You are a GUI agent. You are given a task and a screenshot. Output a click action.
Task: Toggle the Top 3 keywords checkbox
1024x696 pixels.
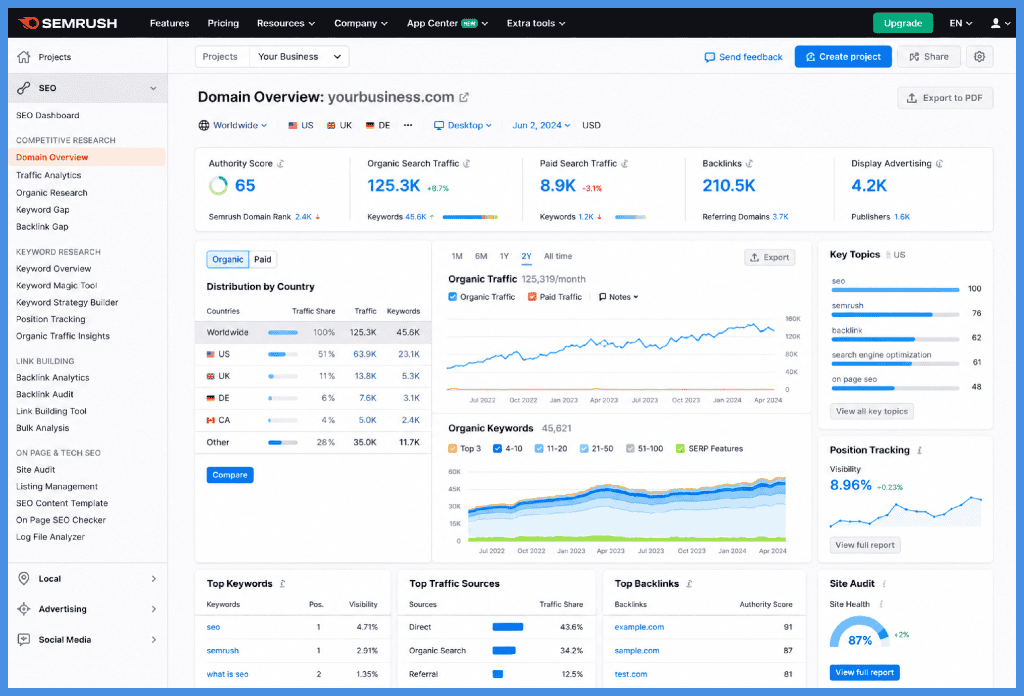click(x=453, y=449)
